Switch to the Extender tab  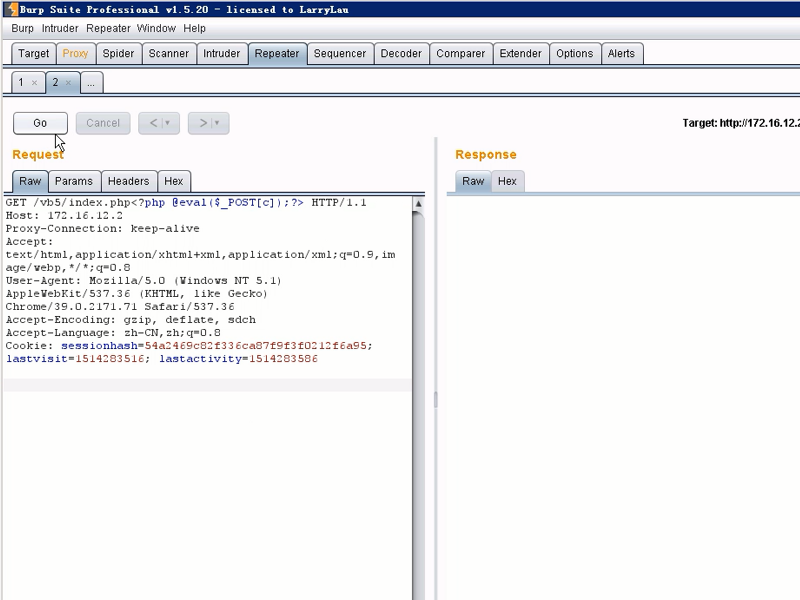520,54
